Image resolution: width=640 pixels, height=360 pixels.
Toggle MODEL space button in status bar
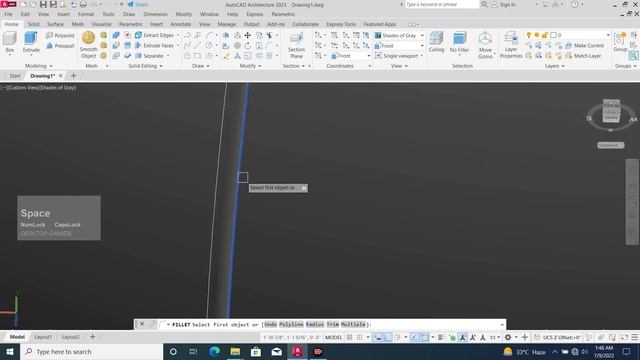333,337
